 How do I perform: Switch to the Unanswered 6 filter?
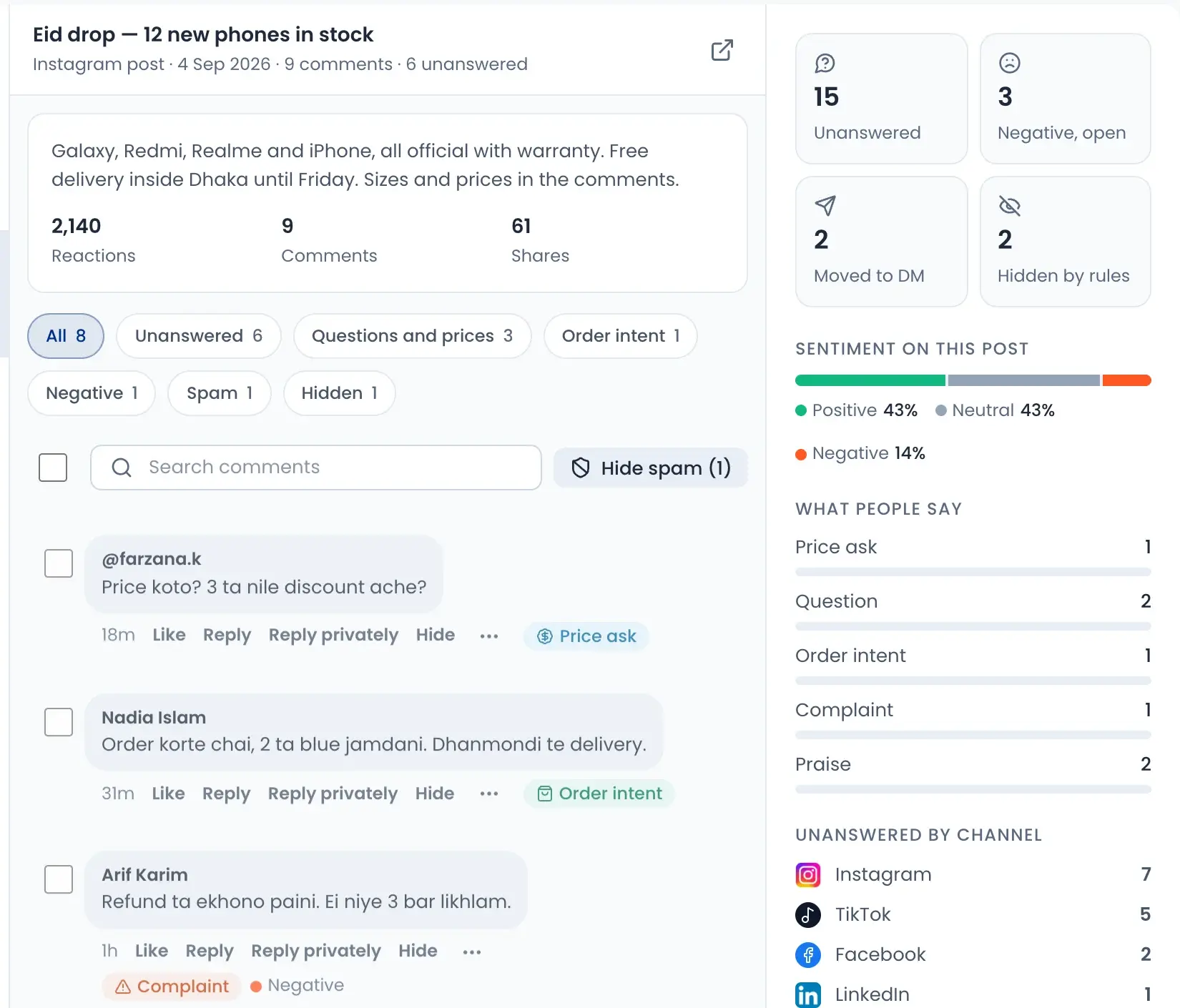199,336
